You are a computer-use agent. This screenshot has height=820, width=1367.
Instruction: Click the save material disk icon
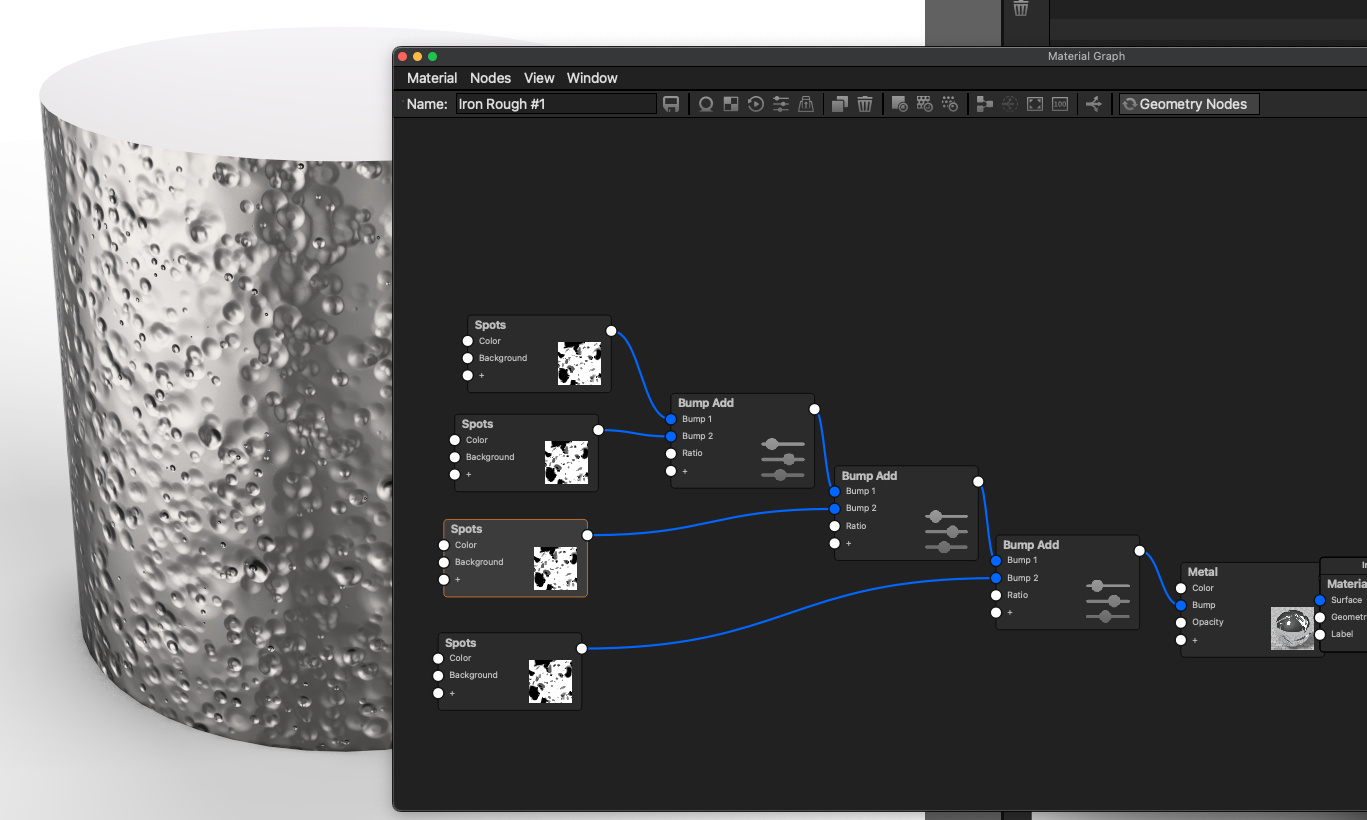(x=671, y=104)
